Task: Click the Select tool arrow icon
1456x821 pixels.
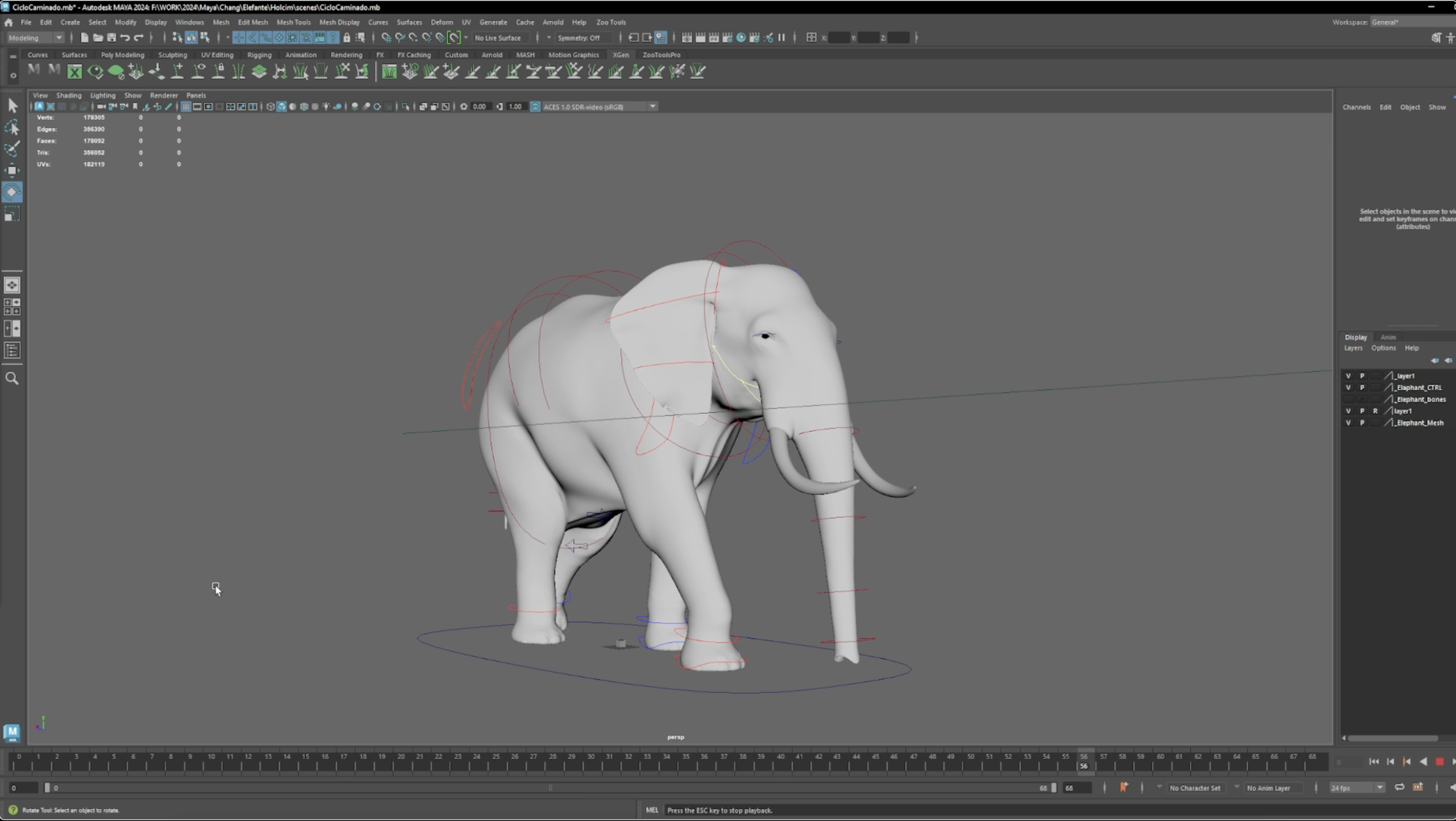Action: 12,106
